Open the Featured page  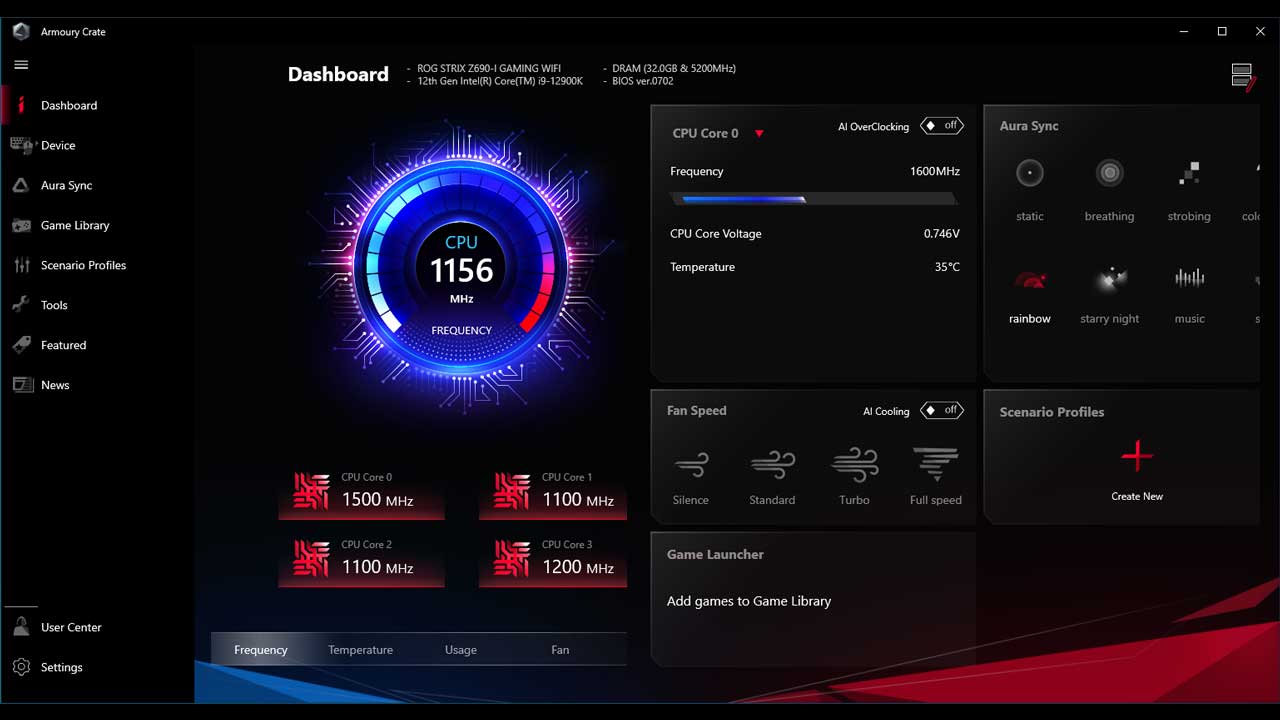(x=63, y=345)
